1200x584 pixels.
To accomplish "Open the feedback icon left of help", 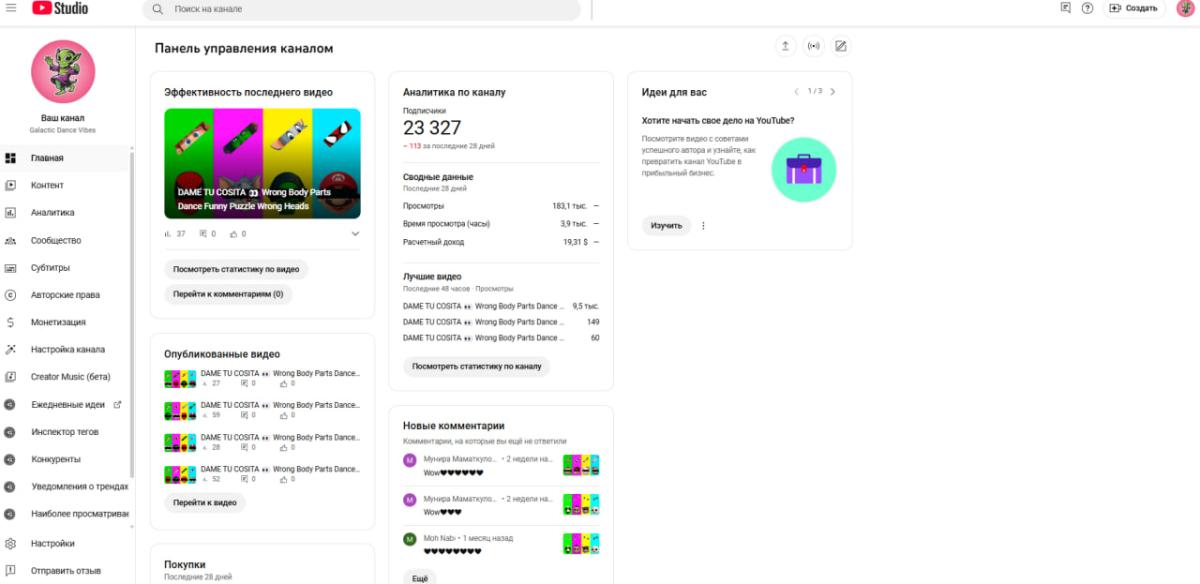I will [1065, 8].
